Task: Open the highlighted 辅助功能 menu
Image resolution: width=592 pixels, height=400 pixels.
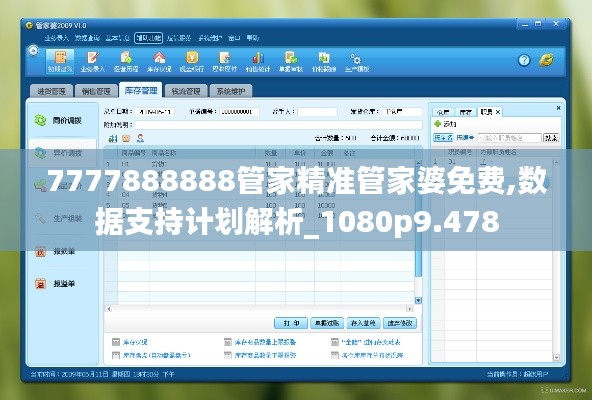Action: [x=148, y=38]
